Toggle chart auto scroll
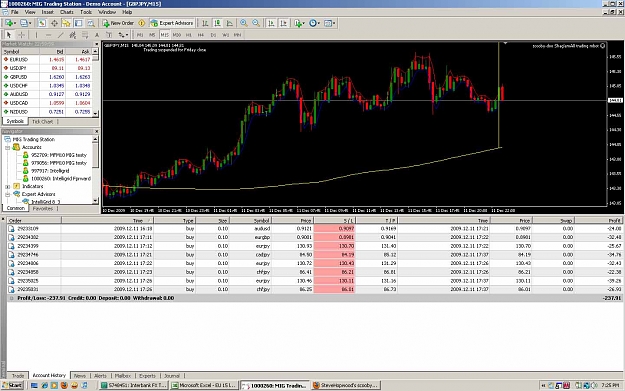625x391 pixels. [x=271, y=23]
